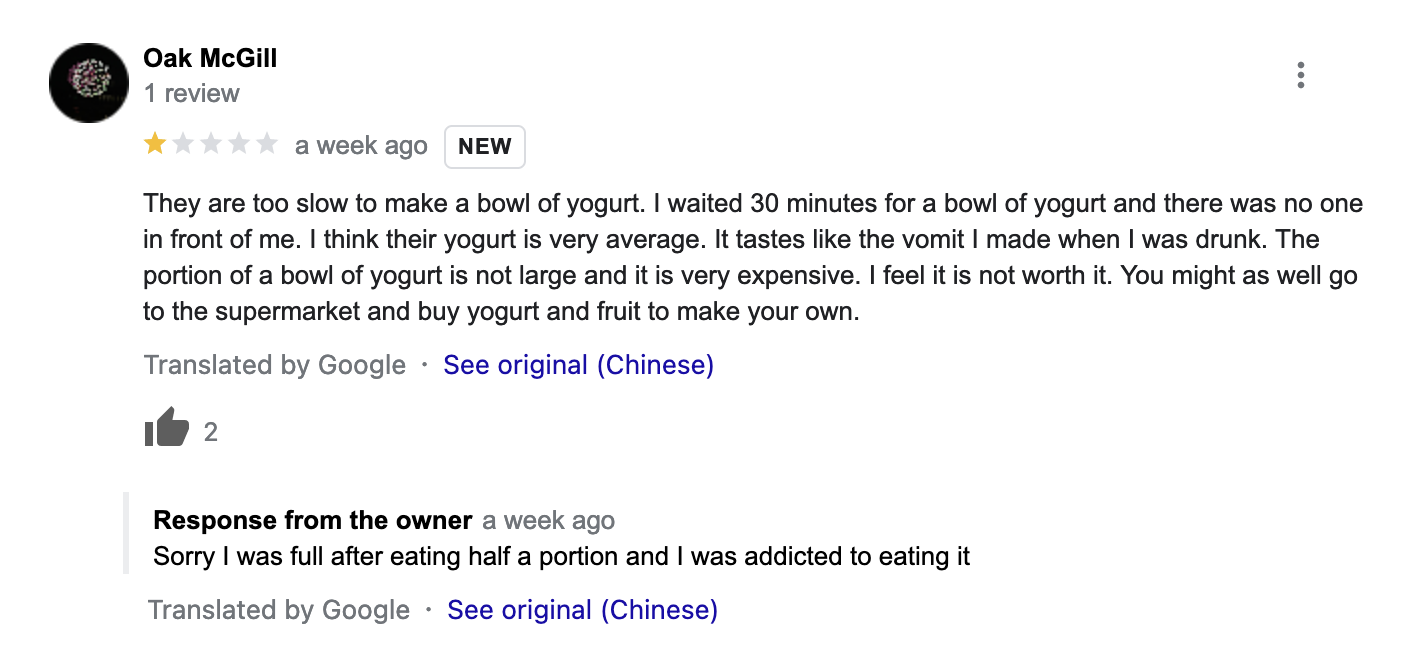Image resolution: width=1416 pixels, height=672 pixels.
Task: Click the thumbs-up helpful icon
Action: (x=166, y=430)
